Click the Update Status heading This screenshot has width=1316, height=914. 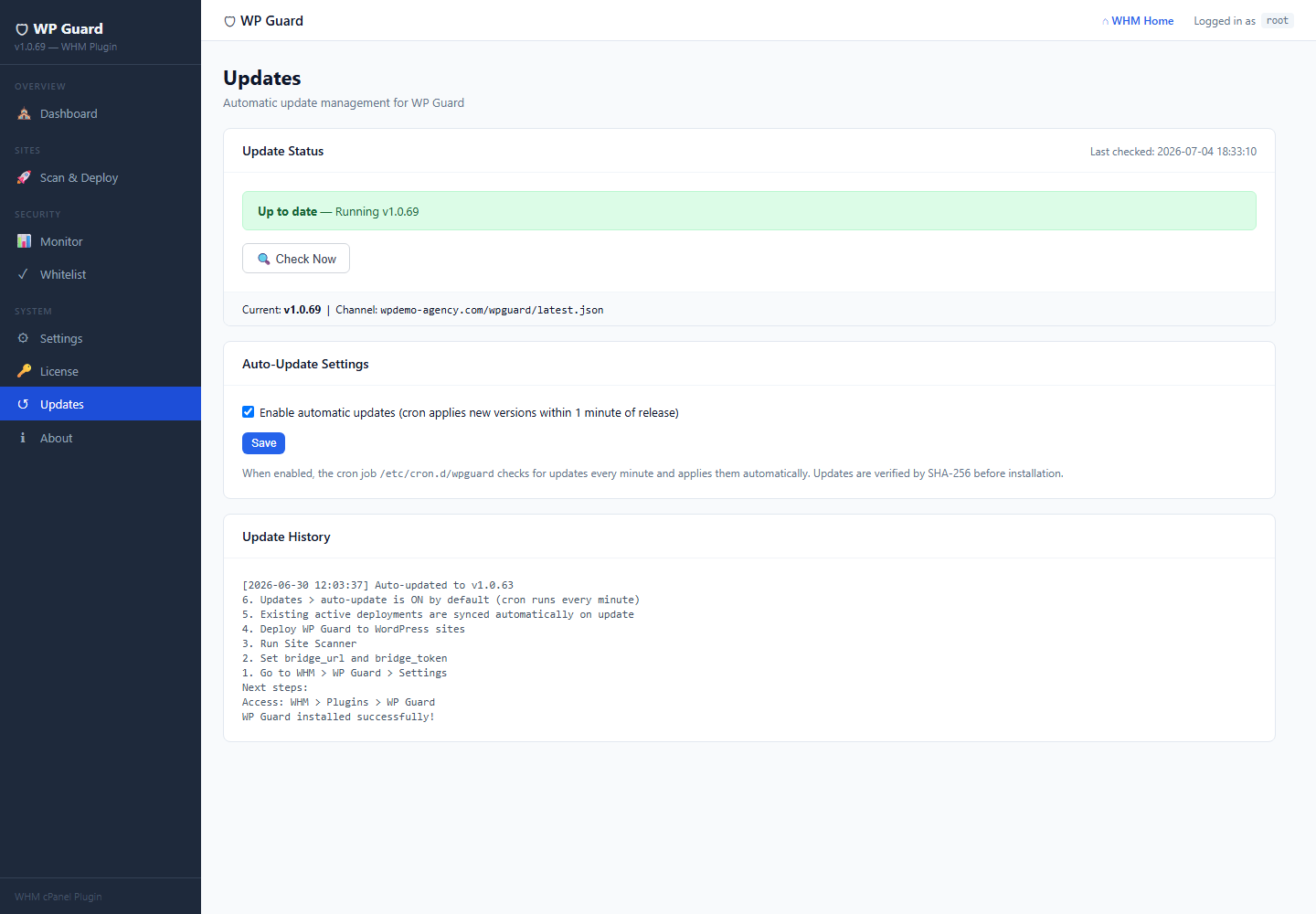[x=282, y=151]
